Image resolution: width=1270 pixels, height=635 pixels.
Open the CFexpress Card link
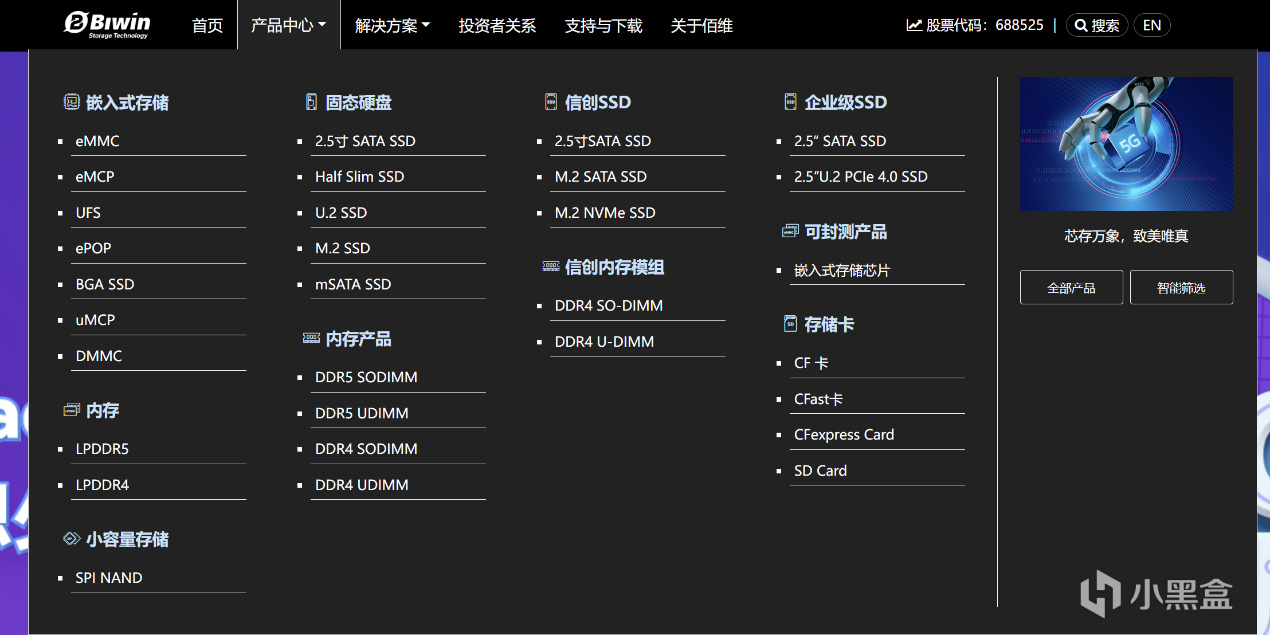click(x=844, y=435)
